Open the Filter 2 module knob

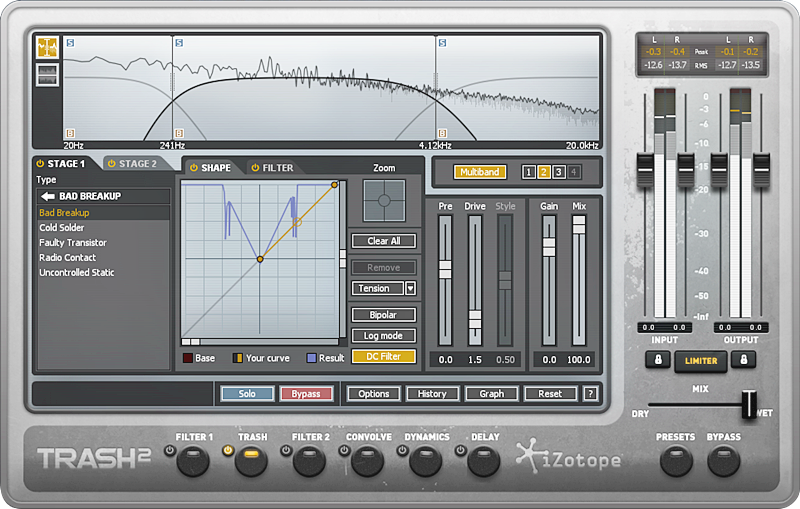[x=309, y=461]
